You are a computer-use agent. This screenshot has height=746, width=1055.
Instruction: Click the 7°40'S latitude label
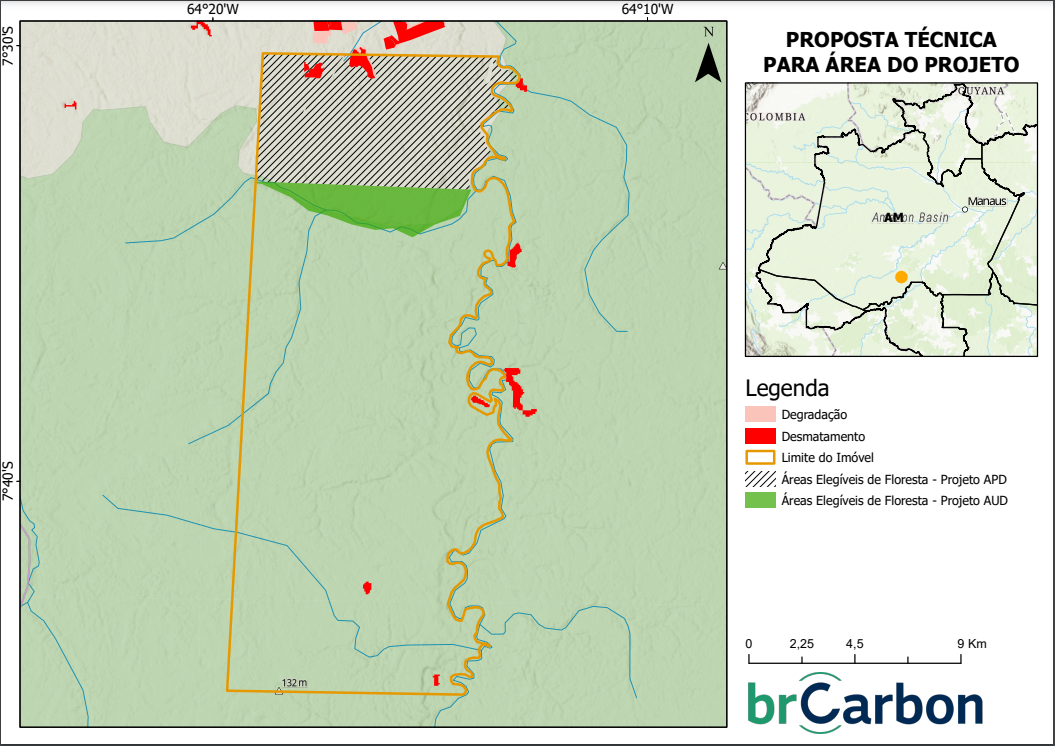(x=9, y=481)
